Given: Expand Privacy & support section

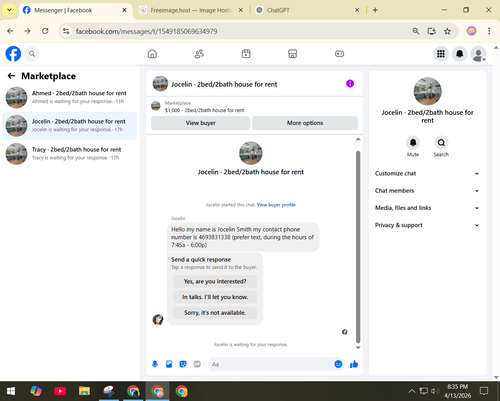Looking at the screenshot, I should pyautogui.click(x=427, y=225).
